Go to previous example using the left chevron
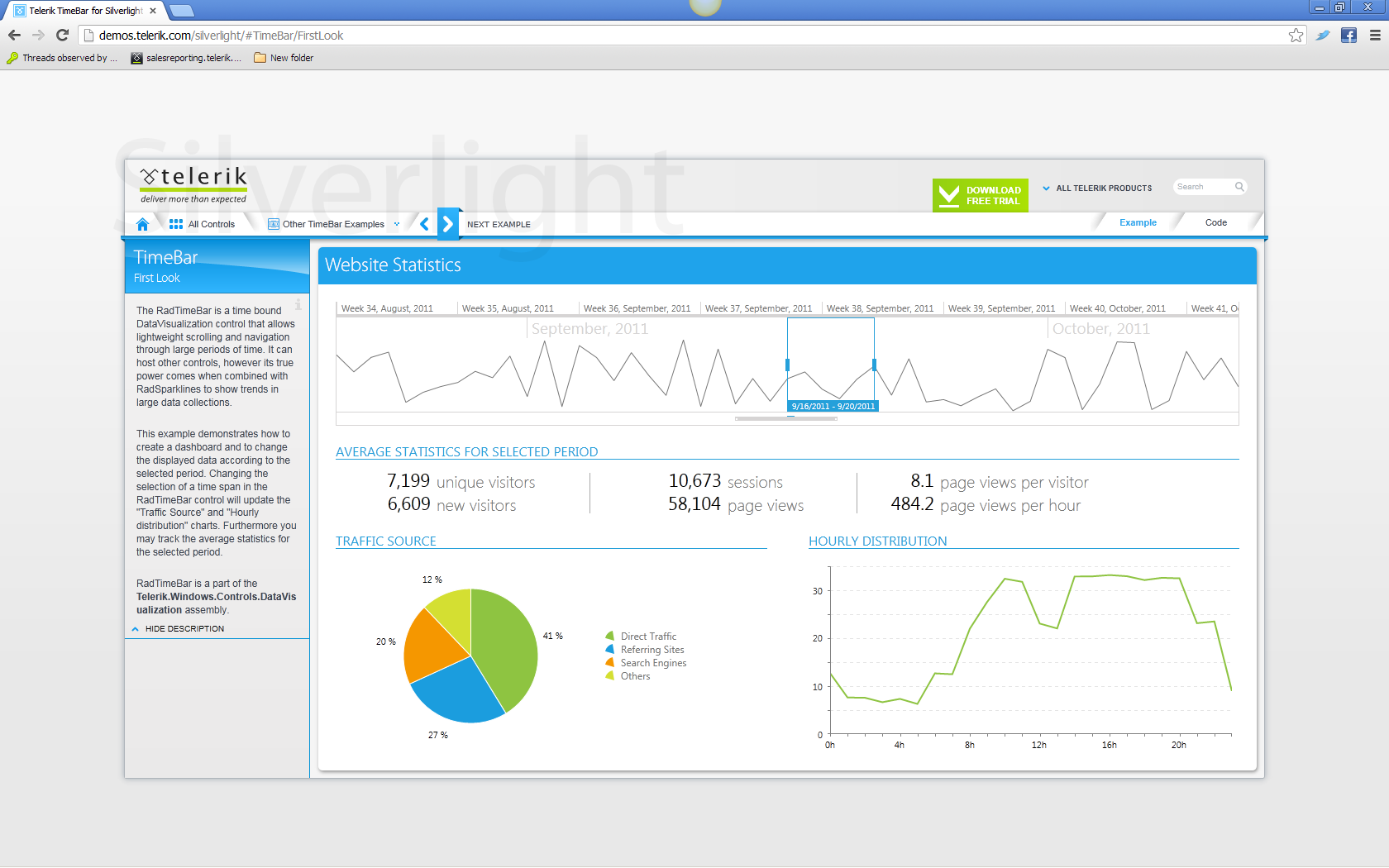The height and width of the screenshot is (868, 1389). click(x=424, y=223)
